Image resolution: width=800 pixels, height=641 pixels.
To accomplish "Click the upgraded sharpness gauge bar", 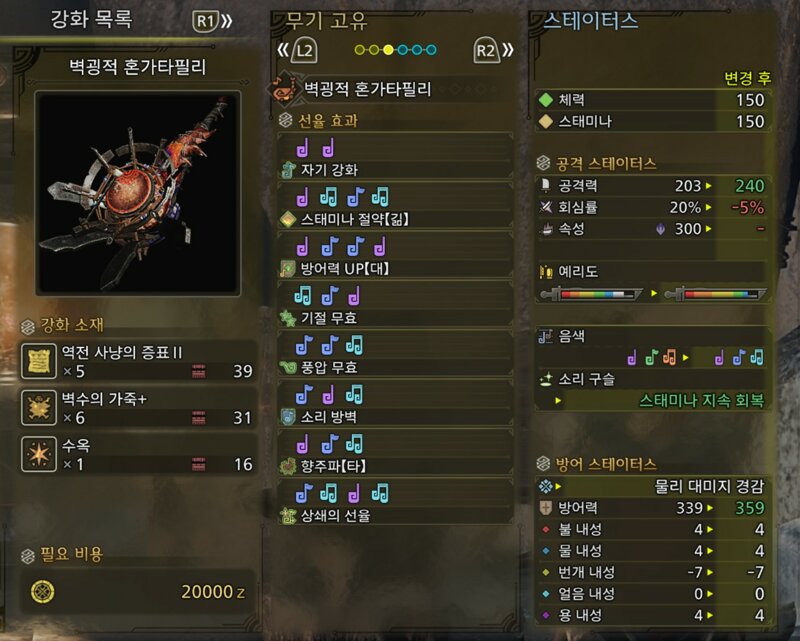I will [714, 294].
